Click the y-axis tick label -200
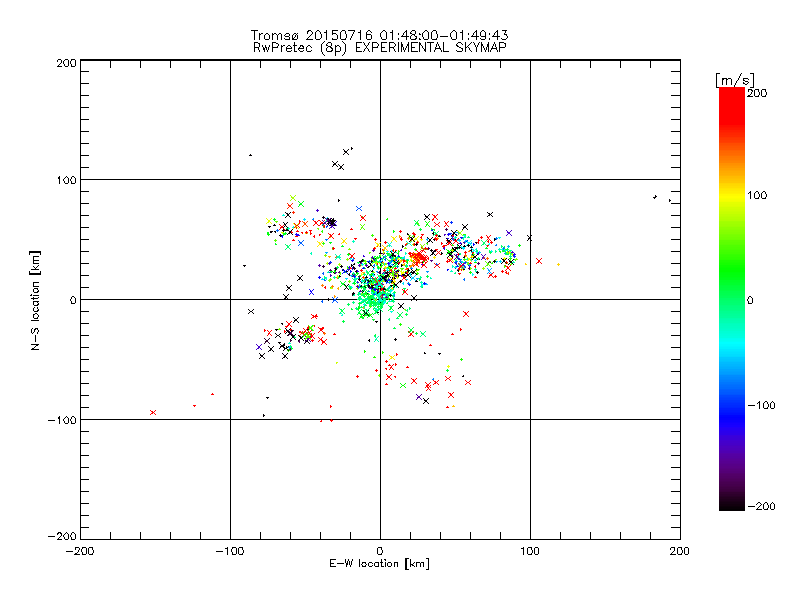Image resolution: width=800 pixels, height=600 pixels. pyautogui.click(x=62, y=536)
